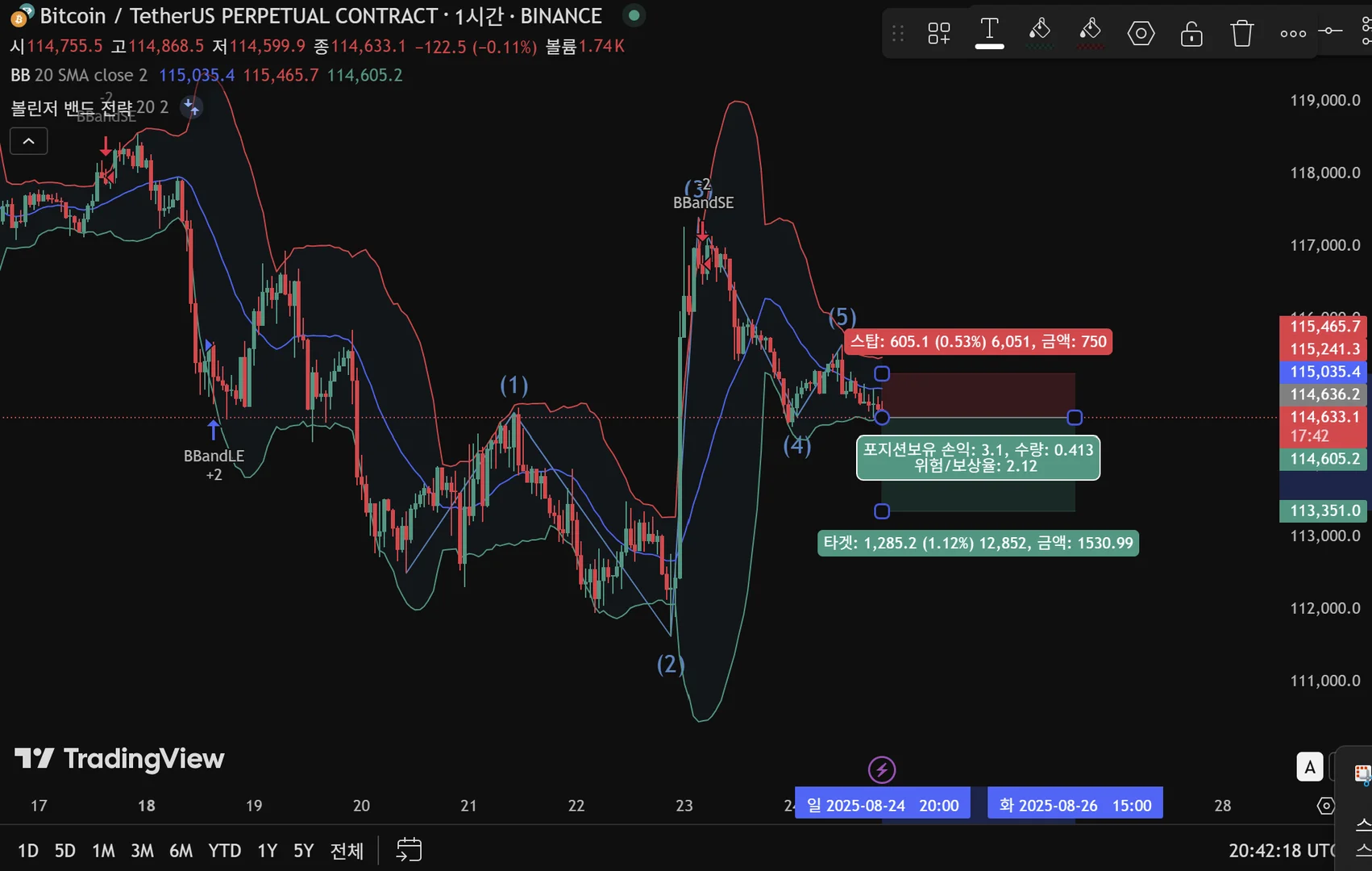This screenshot has height=871, width=1372.
Task: Open timezone menu at 20:42:18 UTC
Action: pos(1282,851)
